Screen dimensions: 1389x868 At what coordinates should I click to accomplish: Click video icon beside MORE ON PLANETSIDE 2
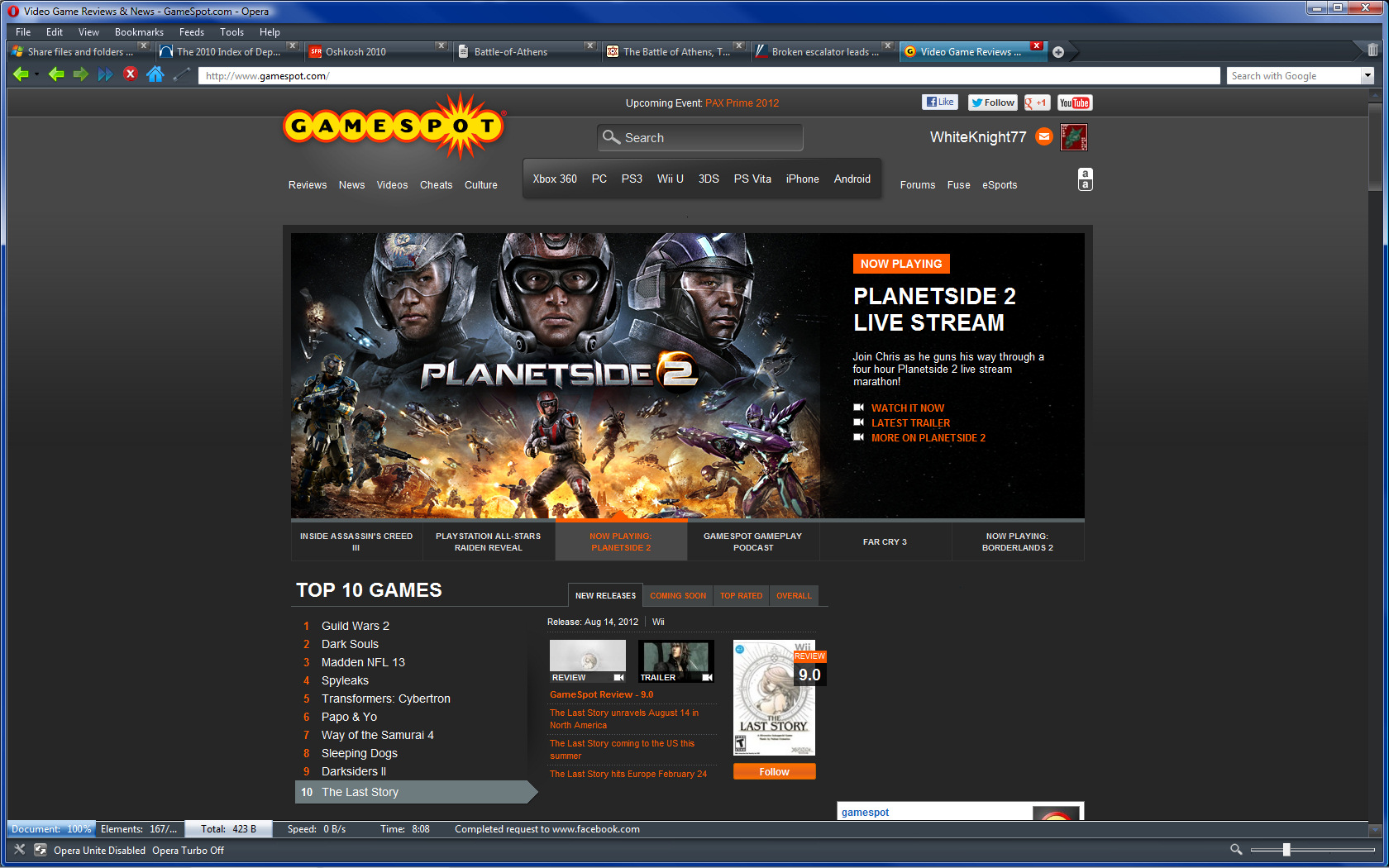point(859,437)
